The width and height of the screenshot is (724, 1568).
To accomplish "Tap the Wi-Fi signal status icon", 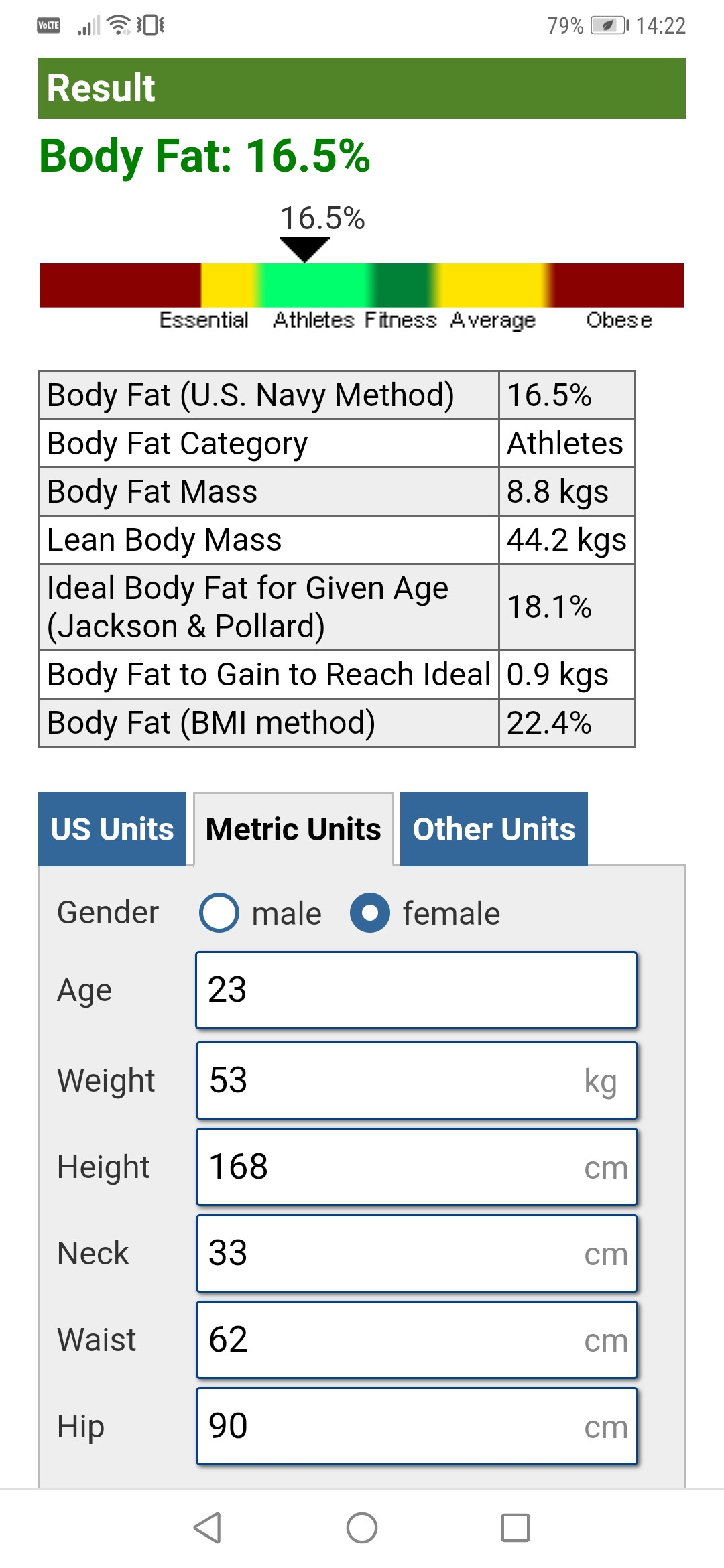I will (119, 25).
